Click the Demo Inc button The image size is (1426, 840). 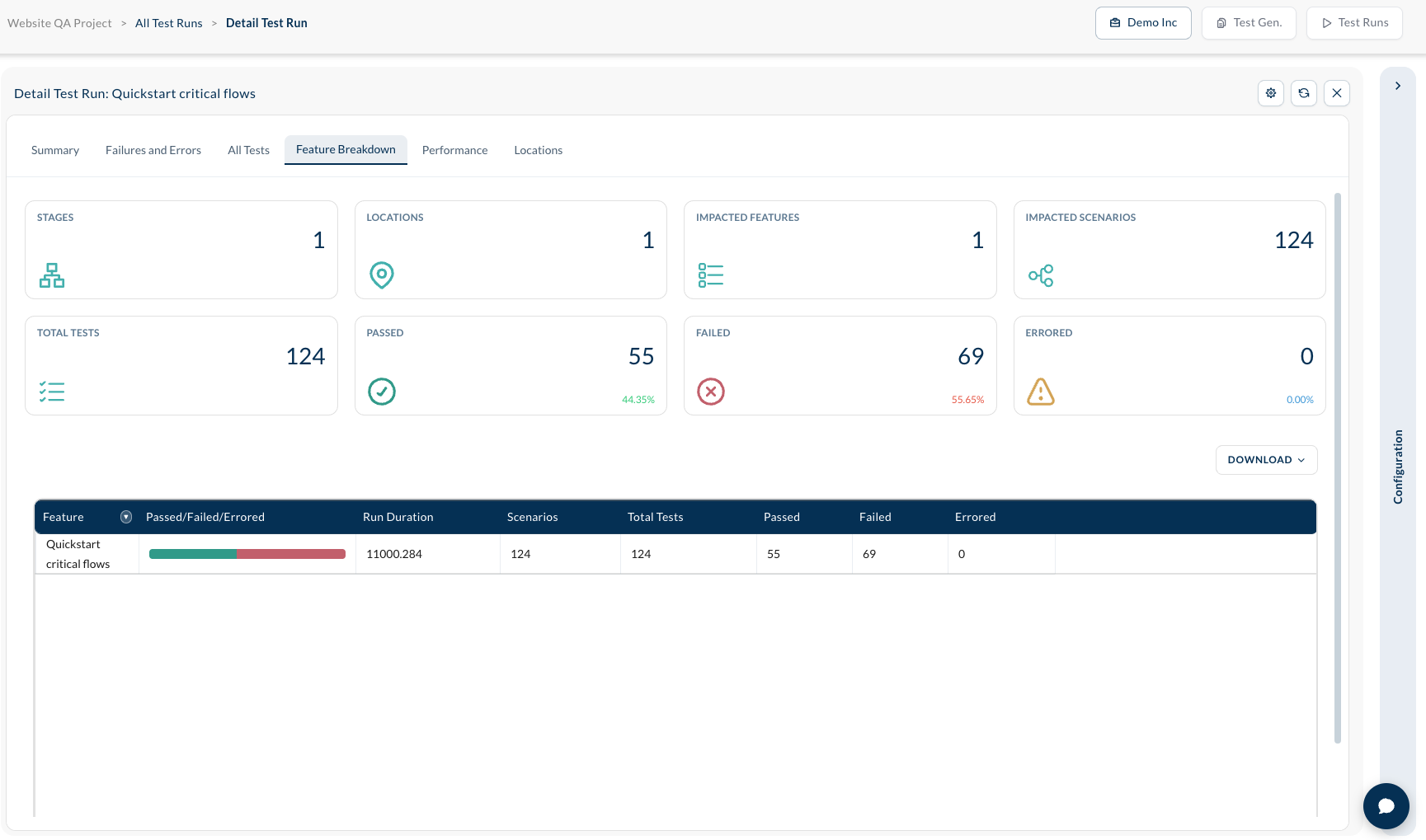[x=1143, y=23]
